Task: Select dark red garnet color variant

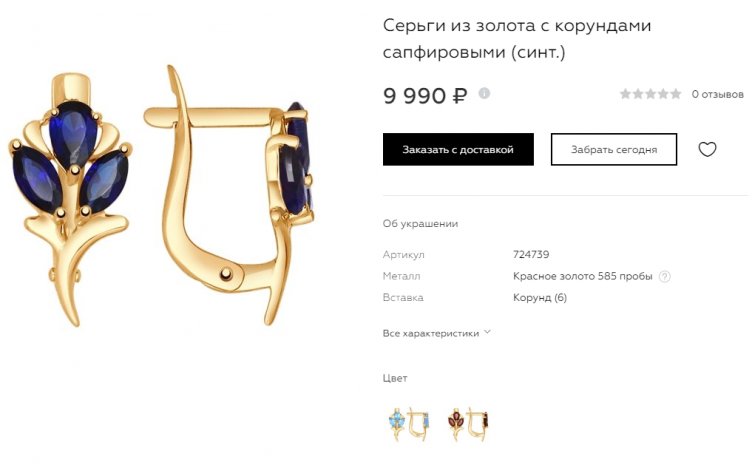Action: coord(468,424)
